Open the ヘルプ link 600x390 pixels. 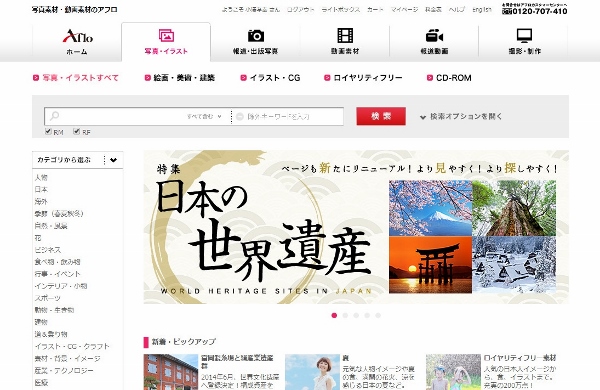tap(457, 10)
